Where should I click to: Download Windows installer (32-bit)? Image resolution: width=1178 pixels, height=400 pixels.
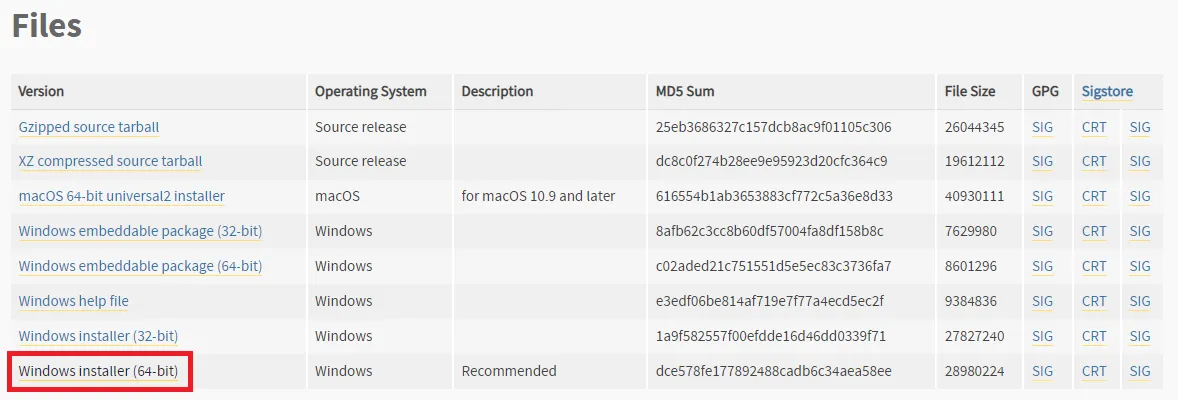coord(98,336)
